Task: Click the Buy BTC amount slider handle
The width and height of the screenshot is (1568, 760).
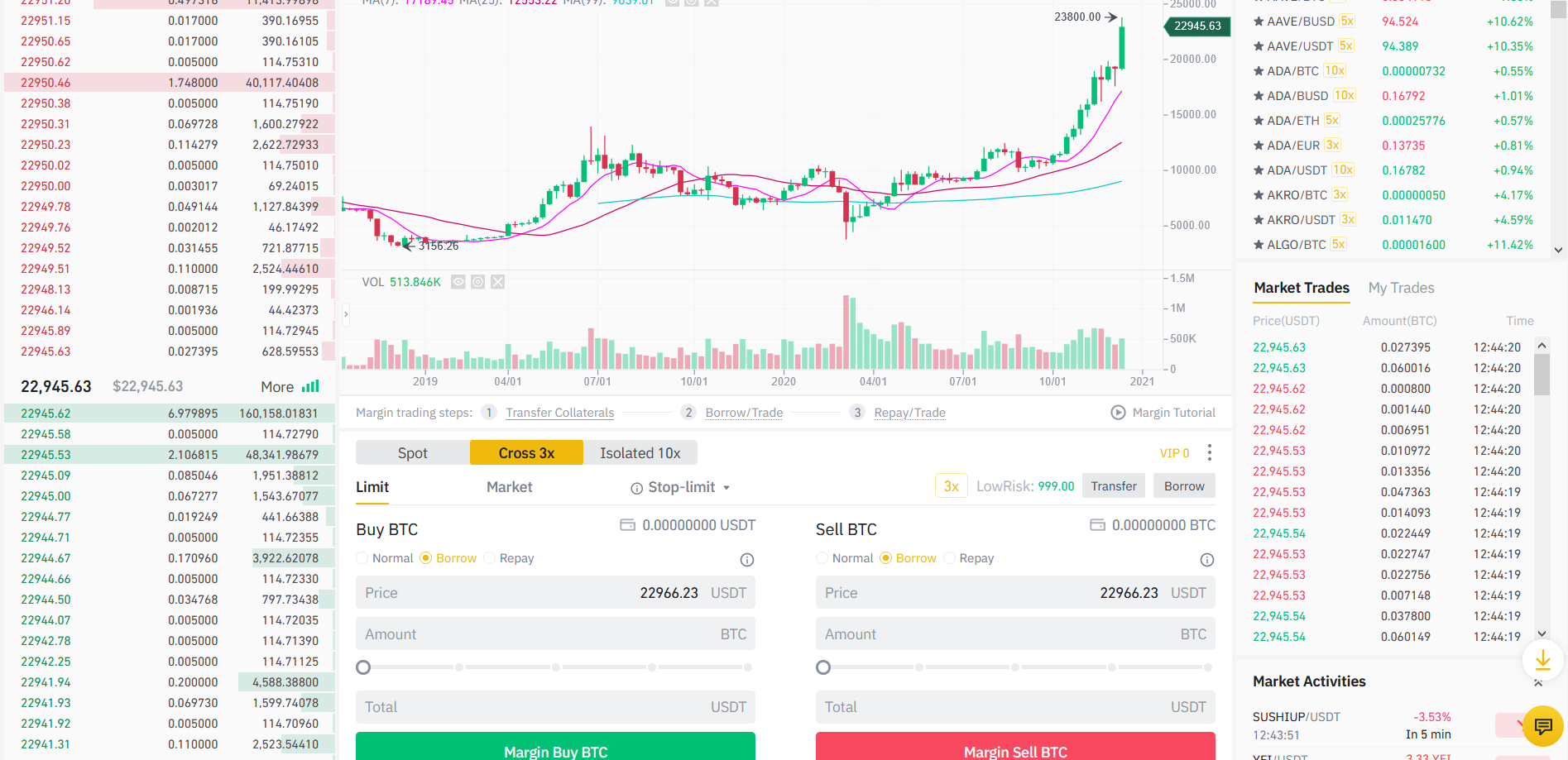Action: tap(363, 667)
